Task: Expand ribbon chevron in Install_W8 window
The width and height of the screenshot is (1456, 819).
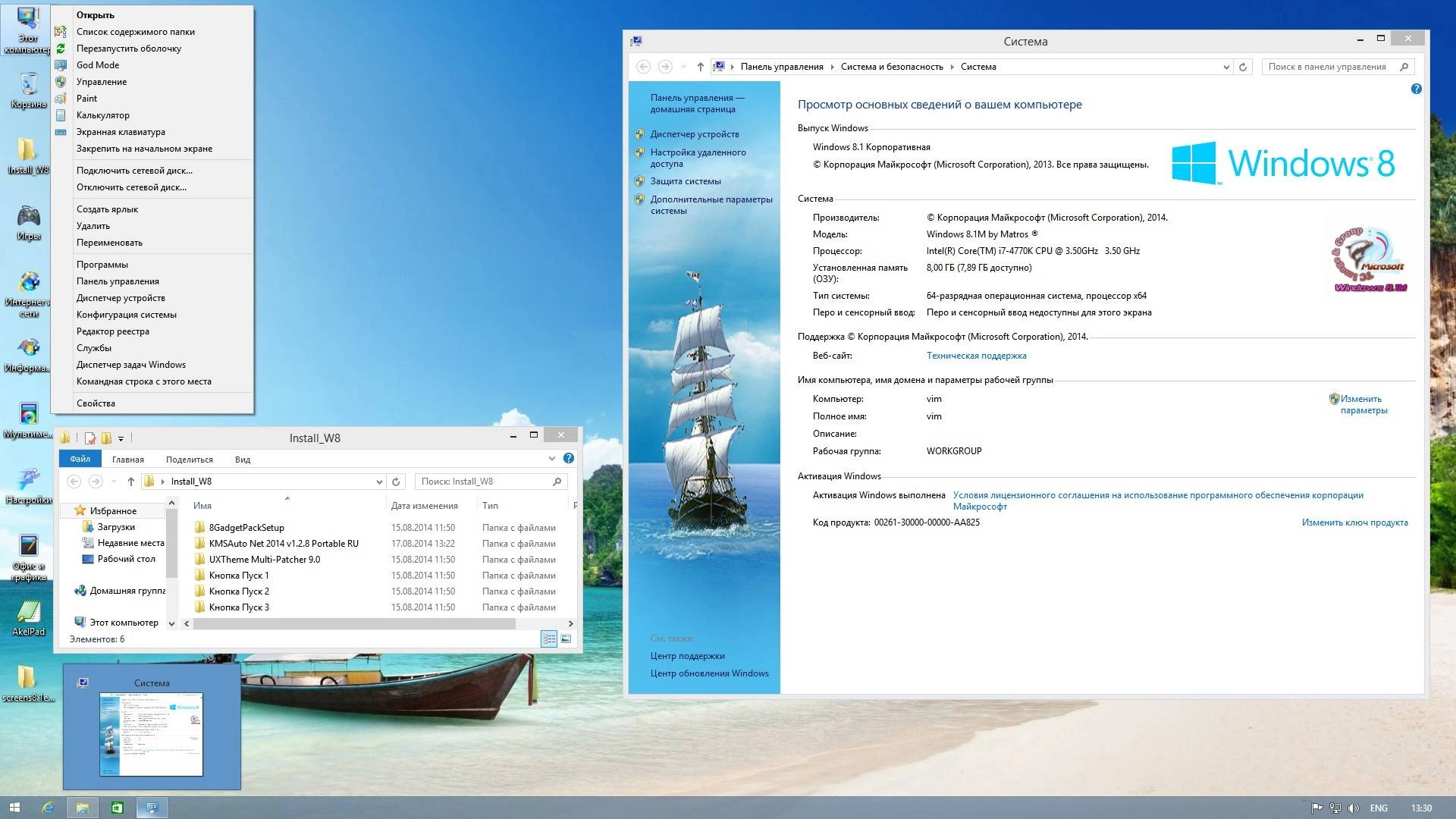Action: tap(551, 458)
